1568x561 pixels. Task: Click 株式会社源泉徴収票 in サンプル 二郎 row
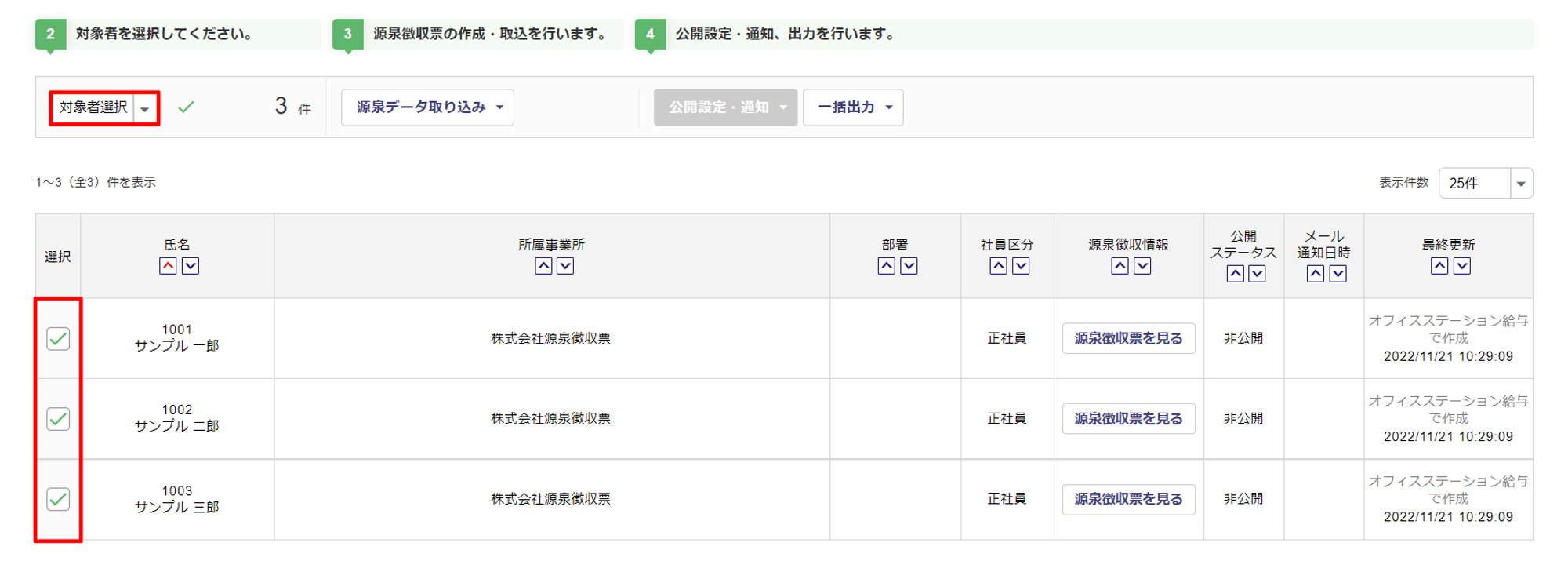(550, 418)
